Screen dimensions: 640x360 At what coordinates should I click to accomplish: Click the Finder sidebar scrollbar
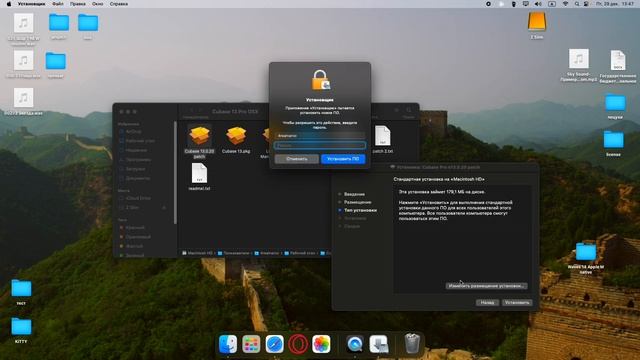(x=176, y=172)
